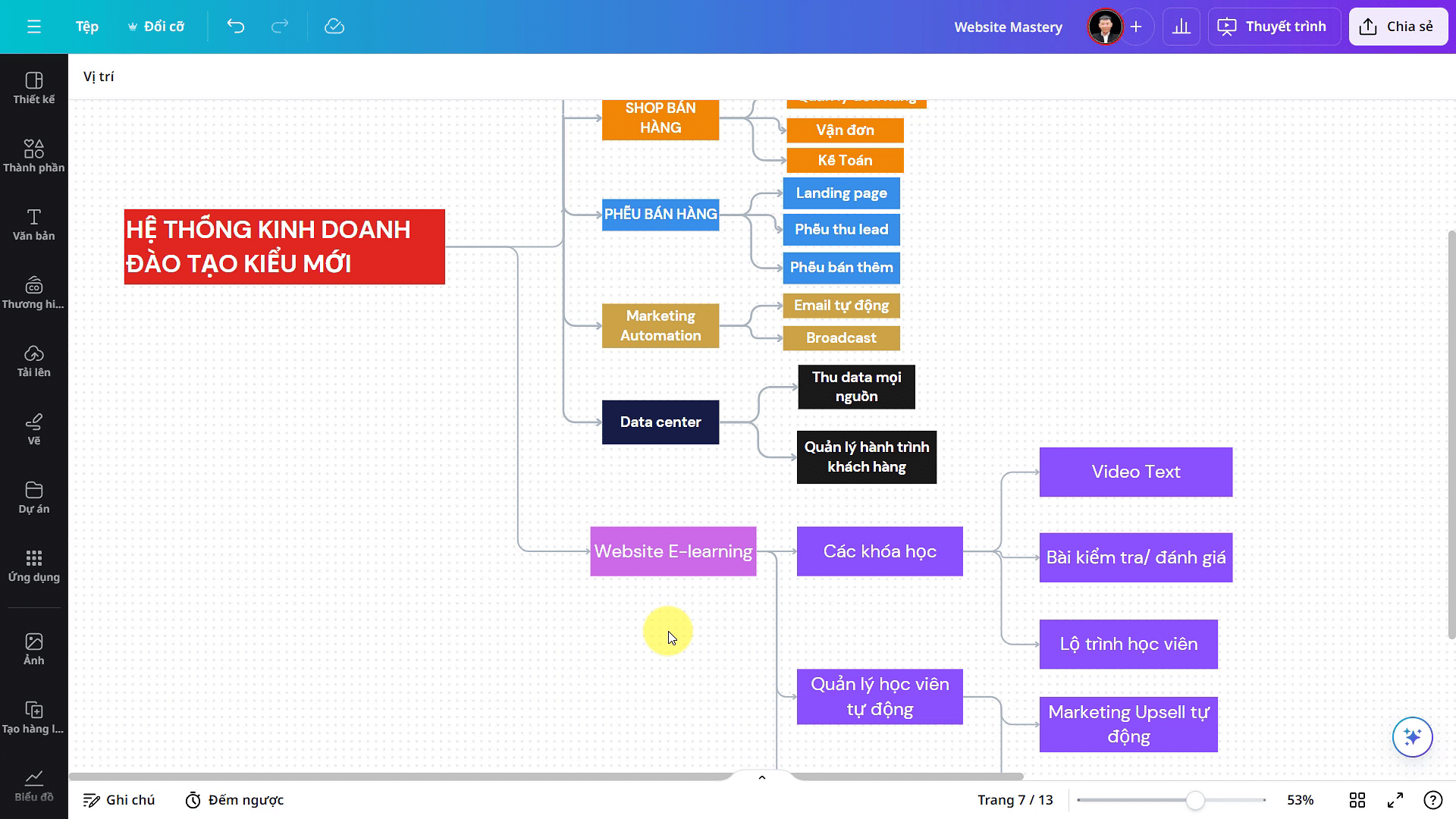
Task: Start the Đếm ngược countdown timer
Action: point(234,800)
